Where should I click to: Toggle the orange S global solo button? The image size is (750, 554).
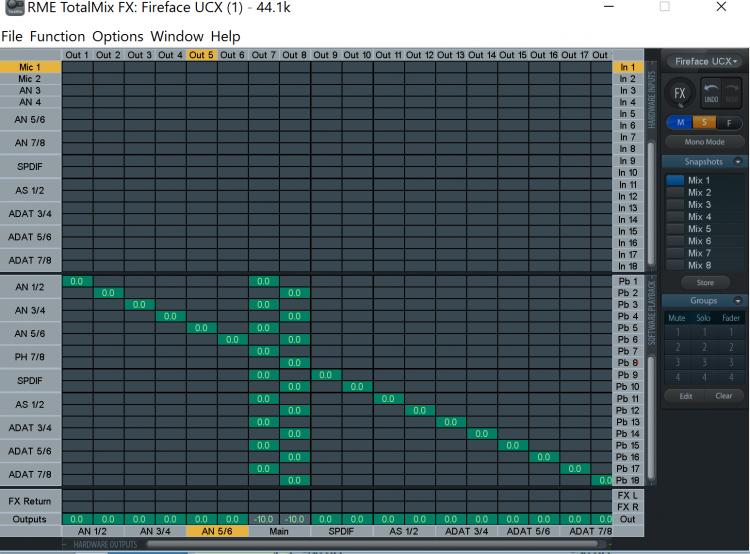click(705, 122)
